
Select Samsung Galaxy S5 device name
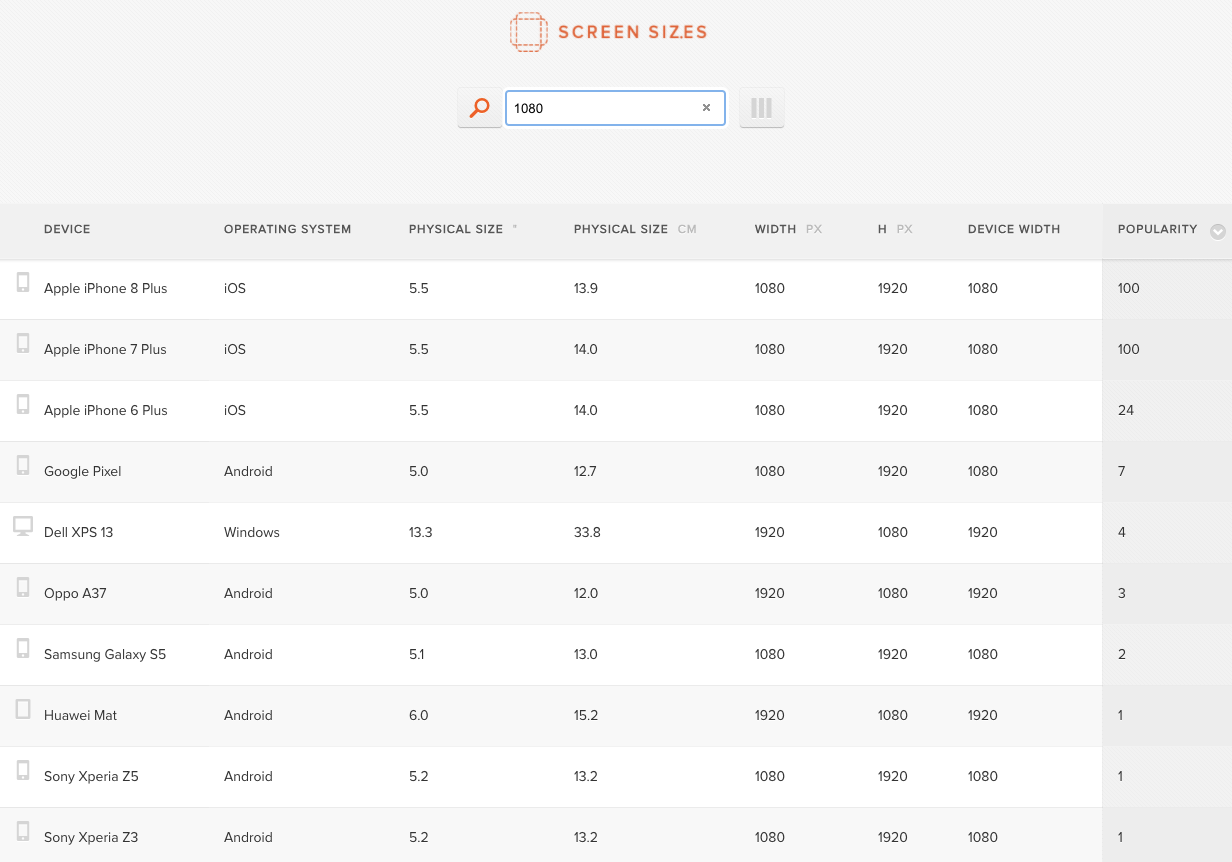[105, 654]
